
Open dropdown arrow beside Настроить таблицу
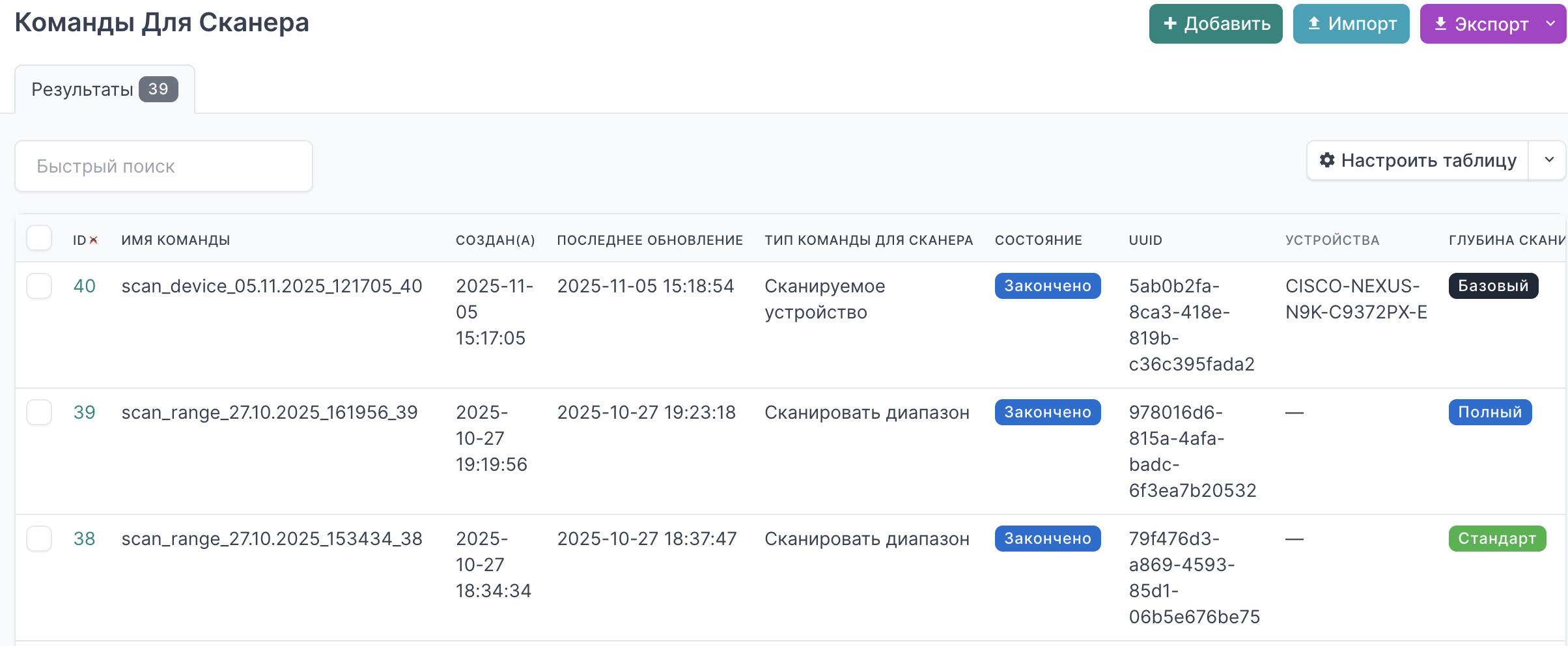pyautogui.click(x=1549, y=160)
